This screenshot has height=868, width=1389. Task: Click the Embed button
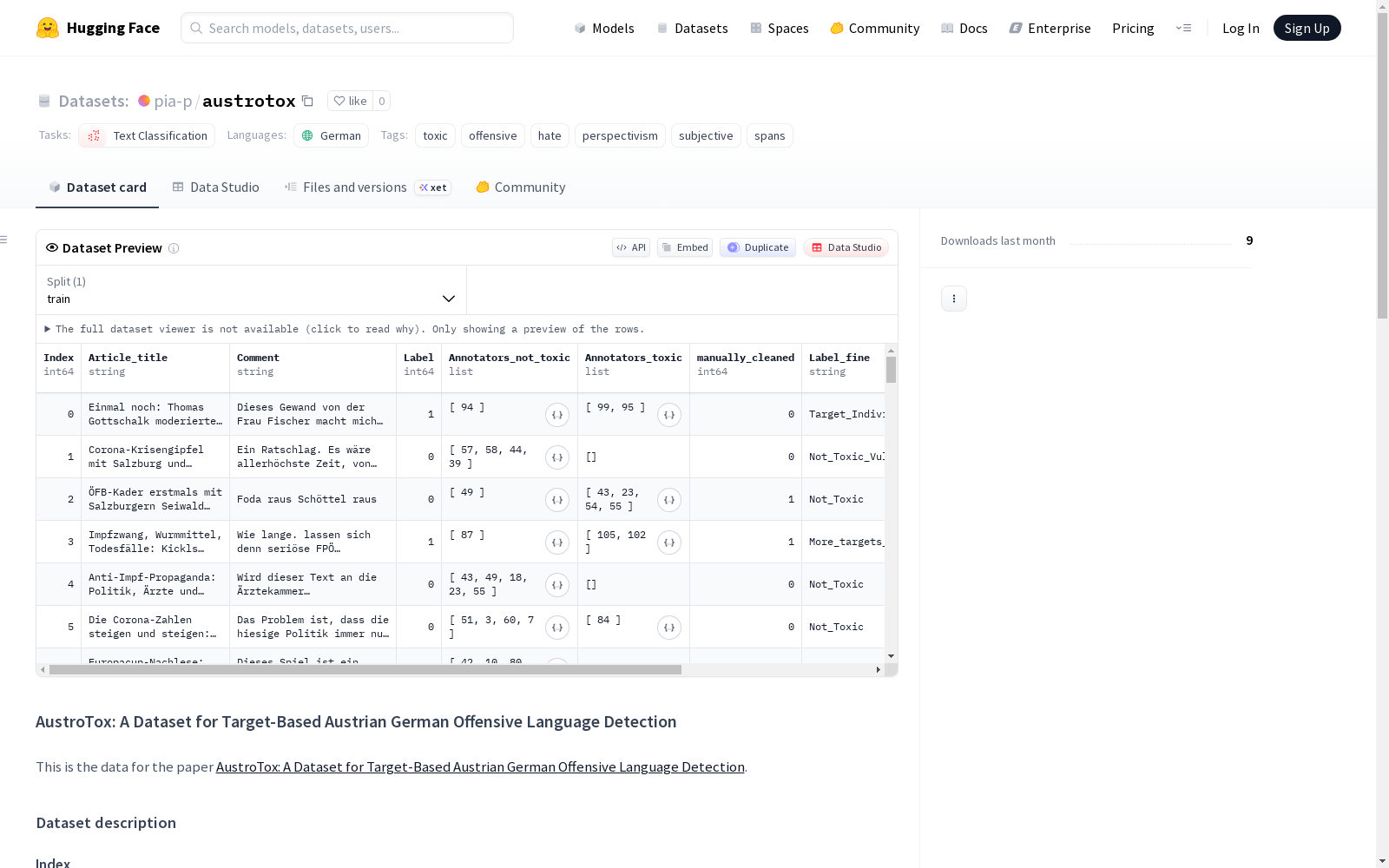click(x=685, y=247)
